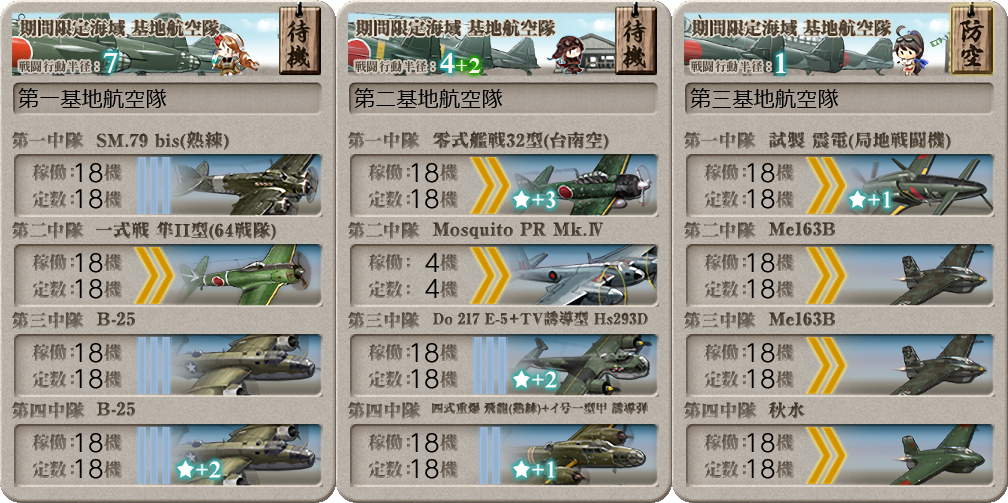This screenshot has height=503, width=1008.
Task: Select the Mosquito PR Mk.IV aircraft slot
Action: [x=503, y=275]
